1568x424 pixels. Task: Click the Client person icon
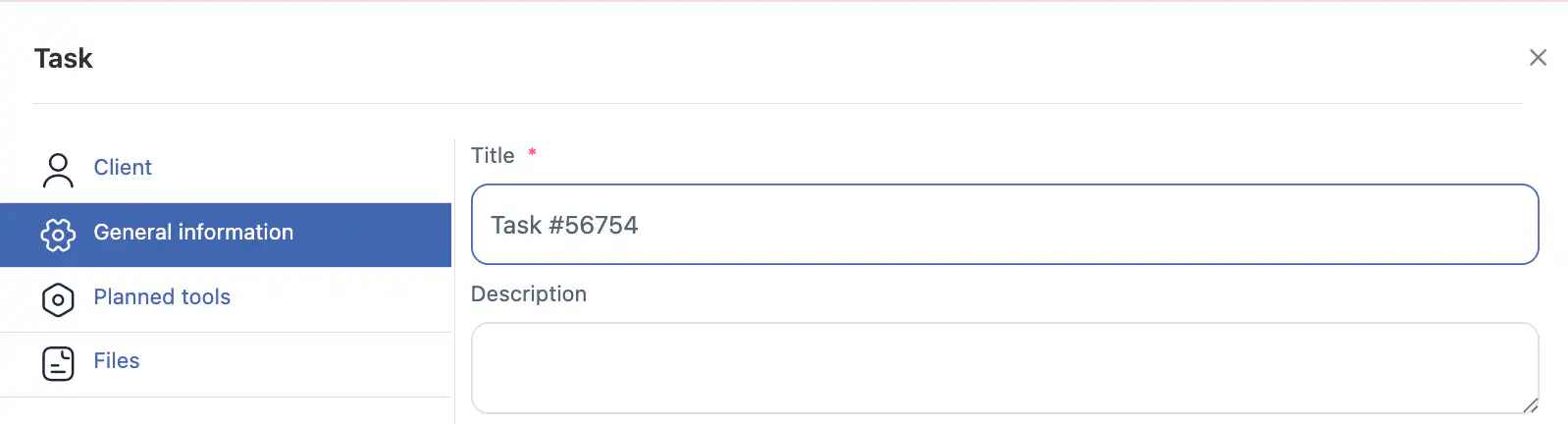tap(58, 170)
